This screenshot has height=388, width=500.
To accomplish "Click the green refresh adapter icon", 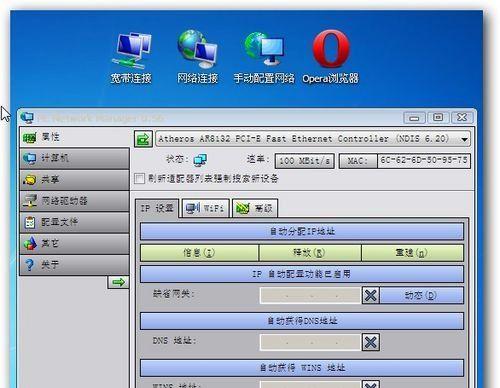I will tap(143, 139).
